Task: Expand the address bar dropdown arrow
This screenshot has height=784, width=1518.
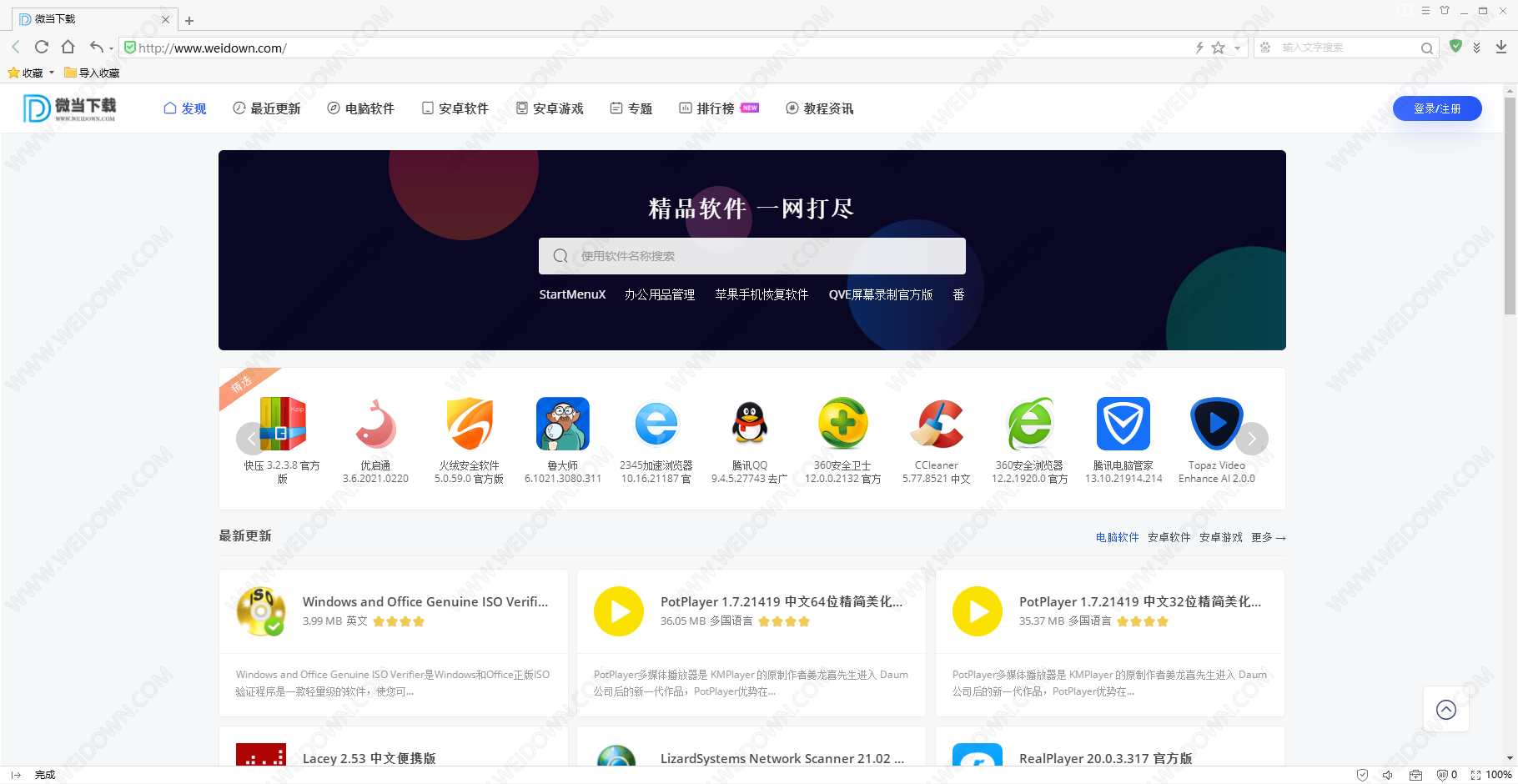Action: point(1237,48)
